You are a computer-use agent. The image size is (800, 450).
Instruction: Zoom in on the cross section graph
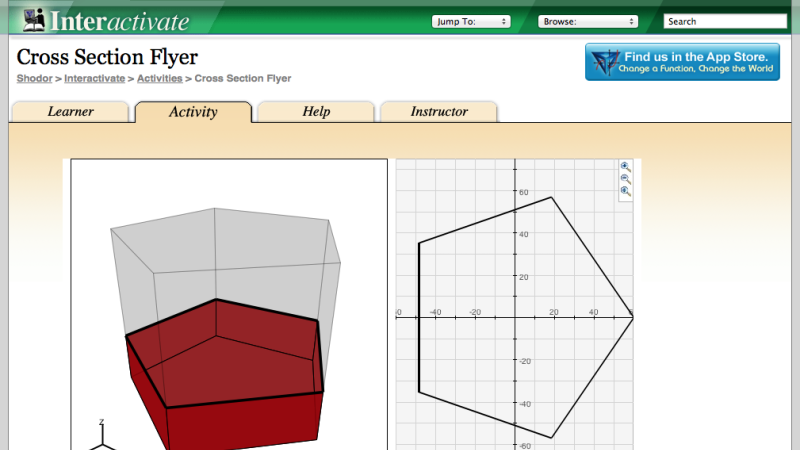coord(626,167)
